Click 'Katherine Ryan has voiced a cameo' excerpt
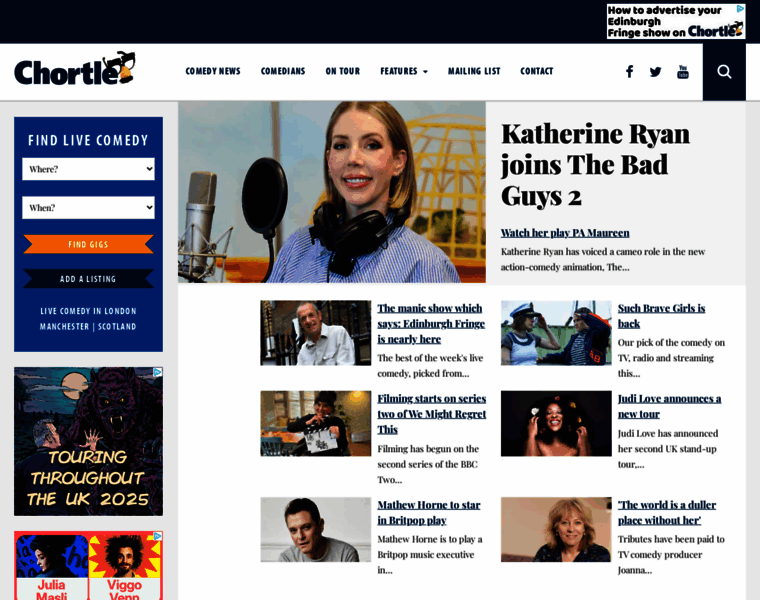This screenshot has height=600, width=760. 602,259
